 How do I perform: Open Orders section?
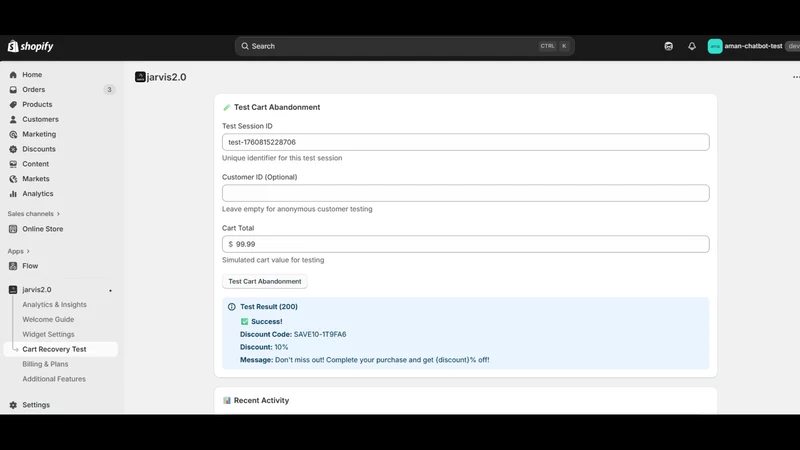tap(34, 89)
